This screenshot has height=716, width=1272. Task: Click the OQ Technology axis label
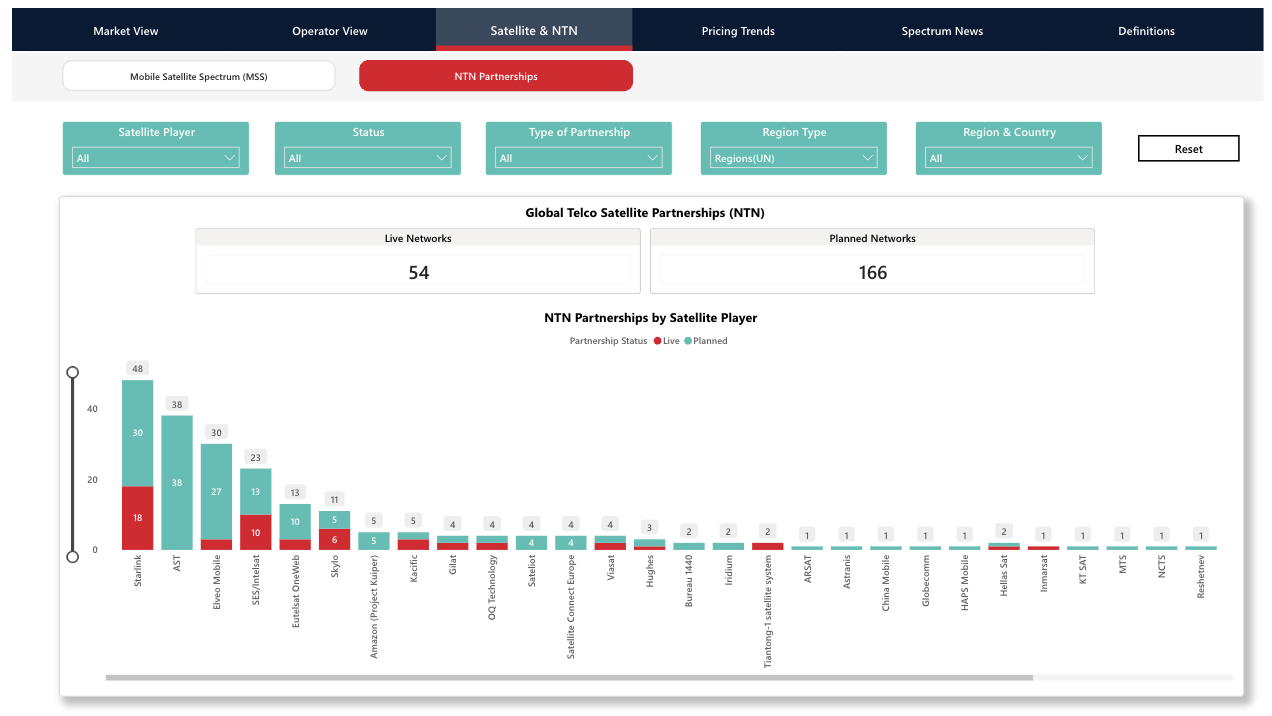point(492,589)
